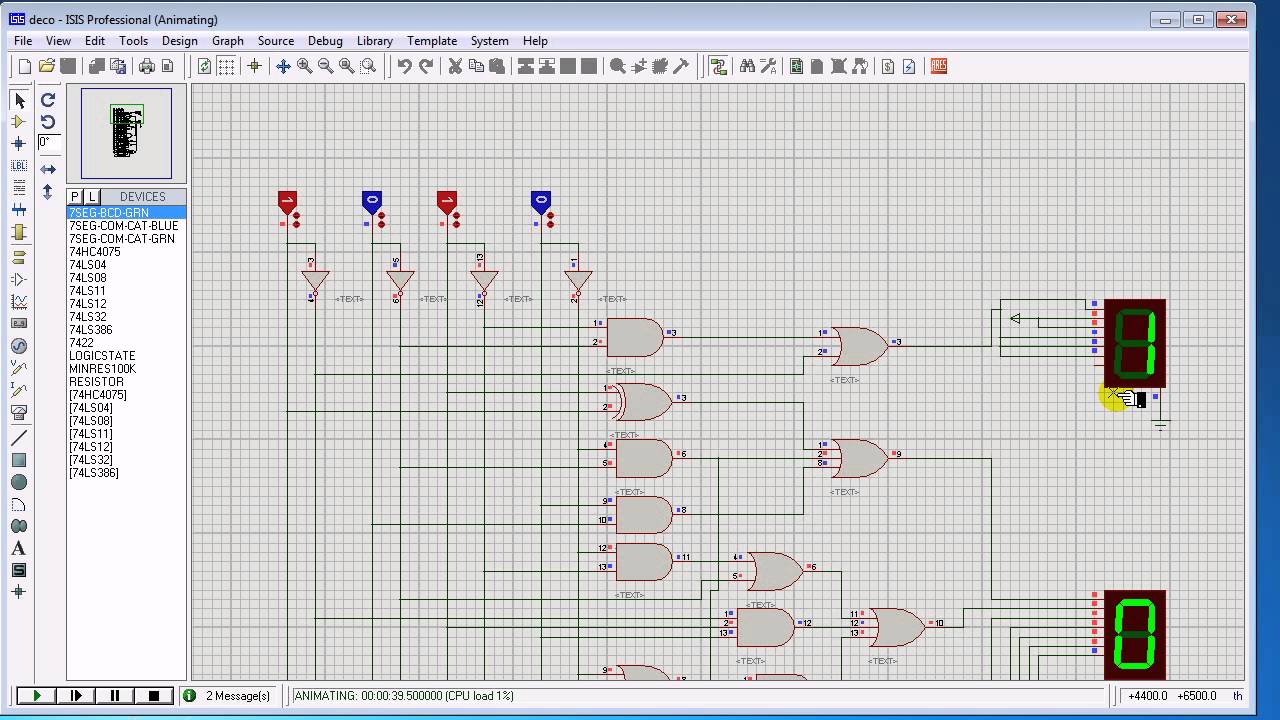
Task: Rotate anti-clockwise using the arrow icon
Action: coord(47,122)
